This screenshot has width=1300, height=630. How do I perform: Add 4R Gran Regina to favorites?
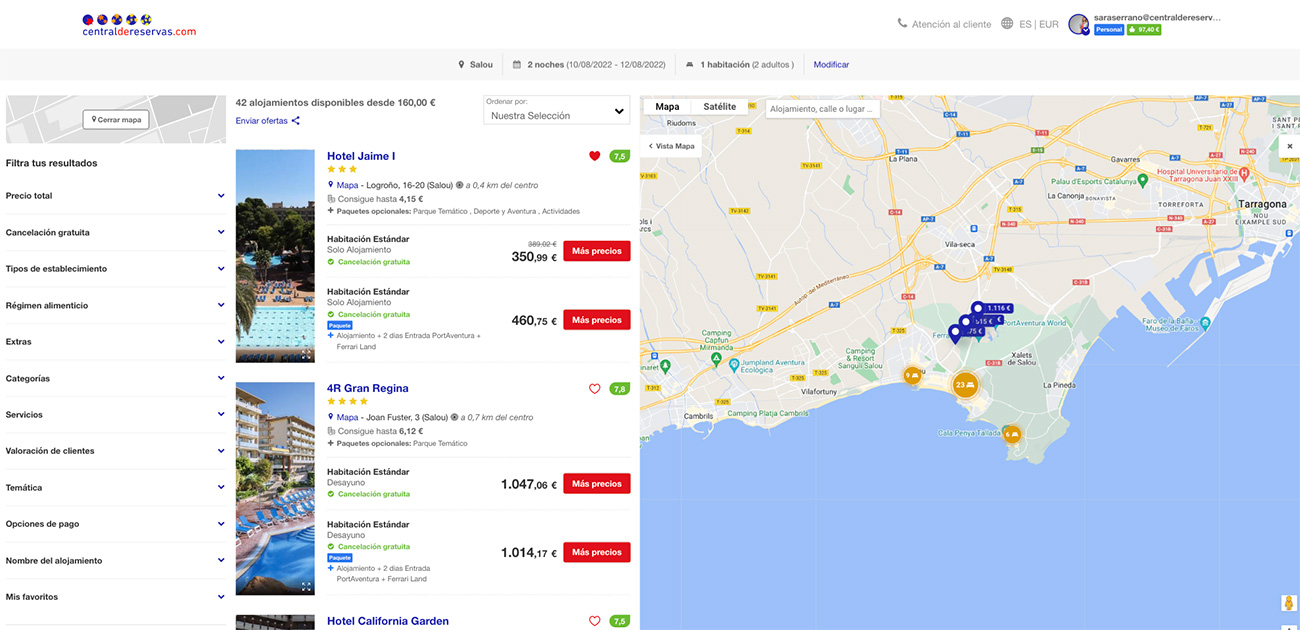click(x=594, y=389)
